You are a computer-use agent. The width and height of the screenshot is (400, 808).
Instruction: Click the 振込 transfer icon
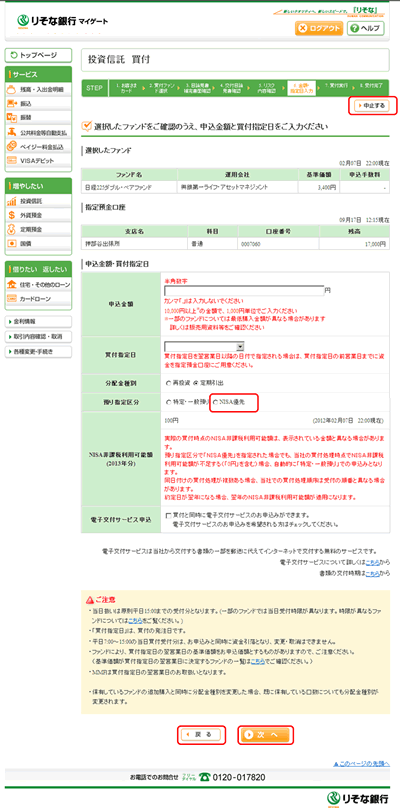12,104
